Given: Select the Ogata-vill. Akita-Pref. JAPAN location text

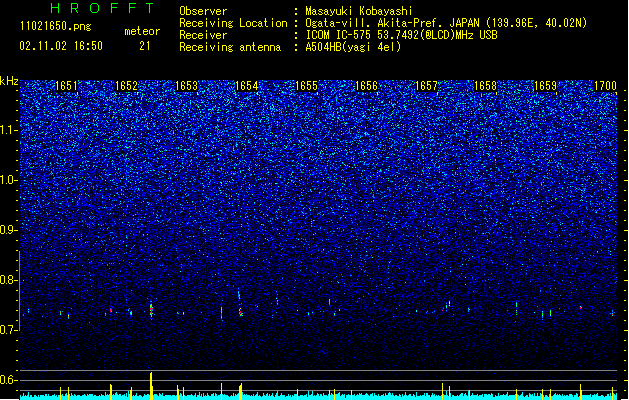Looking at the screenshot, I should 446,23.
